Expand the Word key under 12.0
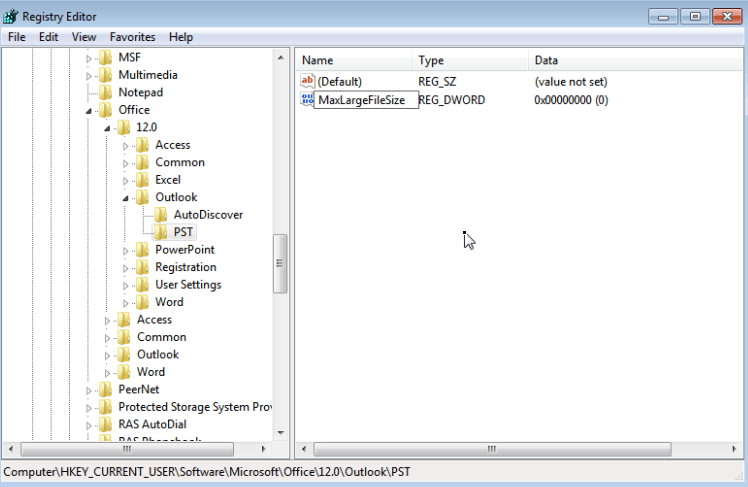The width and height of the screenshot is (748, 487). coord(125,303)
